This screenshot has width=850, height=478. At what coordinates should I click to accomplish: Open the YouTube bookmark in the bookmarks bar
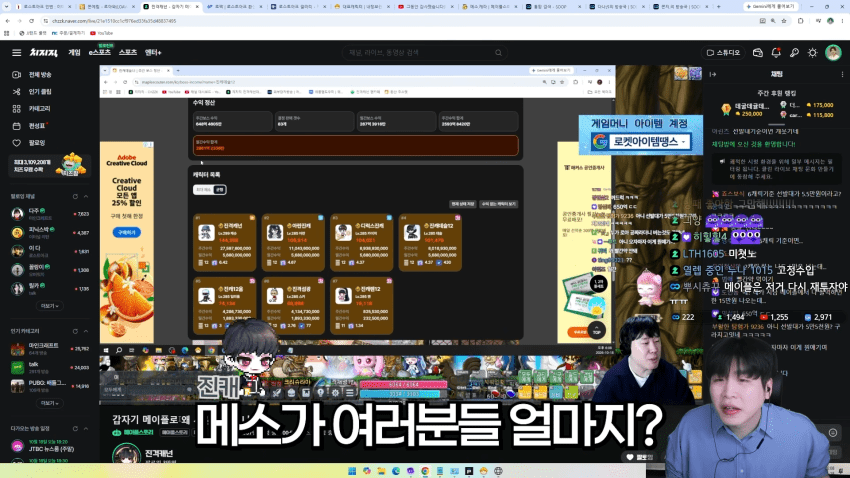coord(101,33)
